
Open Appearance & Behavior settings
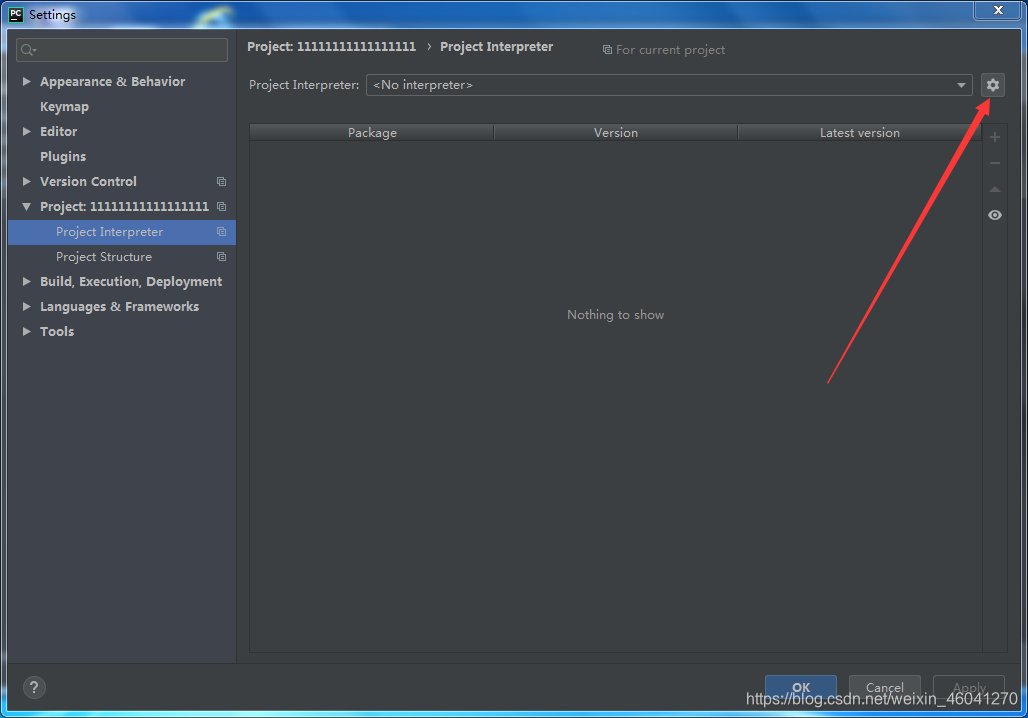[112, 81]
